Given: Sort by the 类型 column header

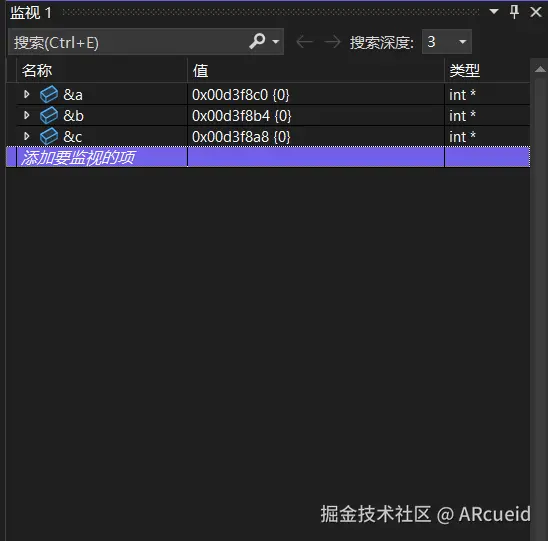Looking at the screenshot, I should [x=487, y=71].
